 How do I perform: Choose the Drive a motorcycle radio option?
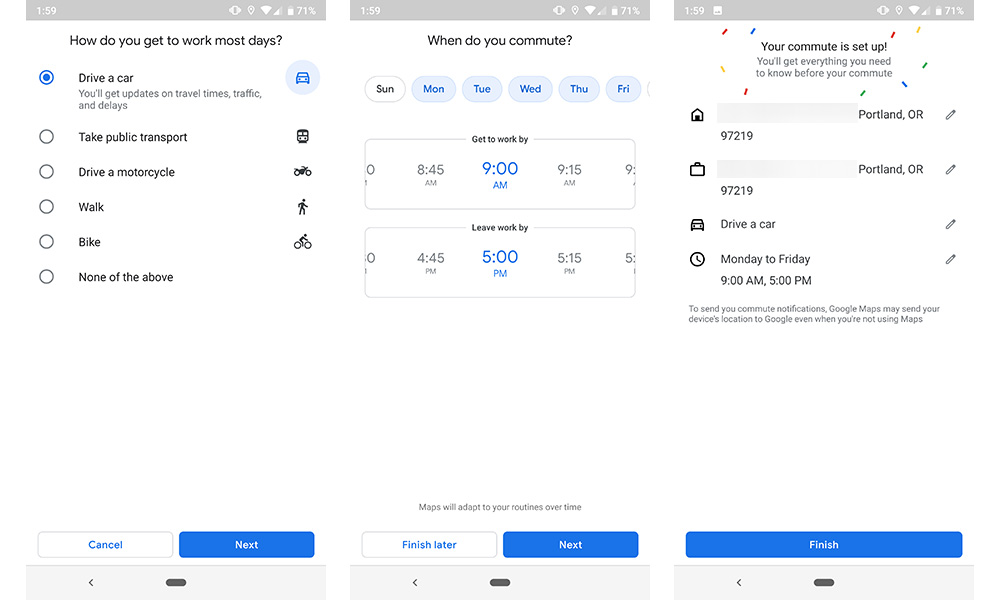(x=47, y=172)
